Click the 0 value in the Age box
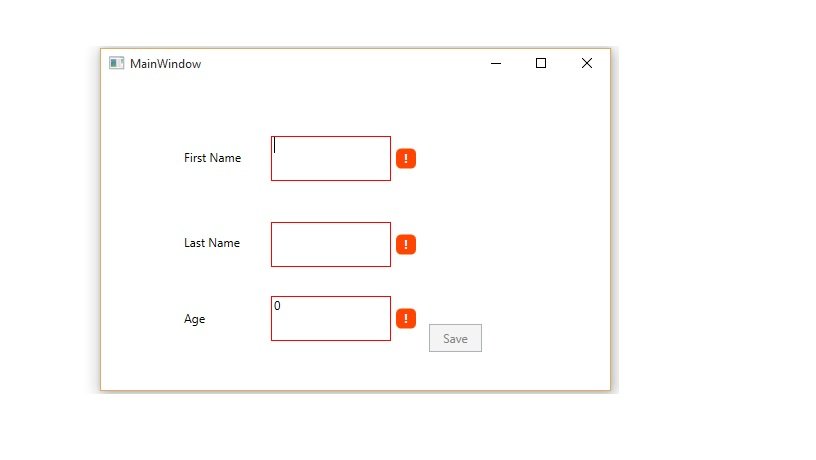Image resolution: width=816 pixels, height=460 pixels. pyautogui.click(x=277, y=306)
